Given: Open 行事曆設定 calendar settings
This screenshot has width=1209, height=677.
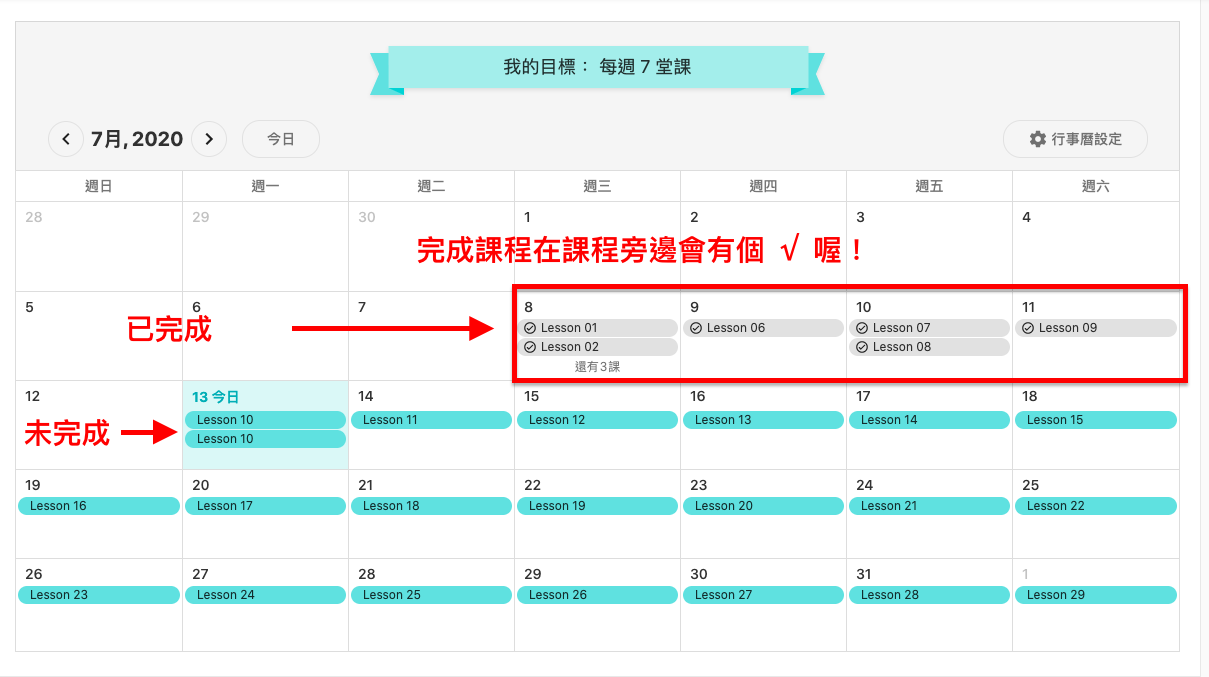Looking at the screenshot, I should (x=1075, y=139).
